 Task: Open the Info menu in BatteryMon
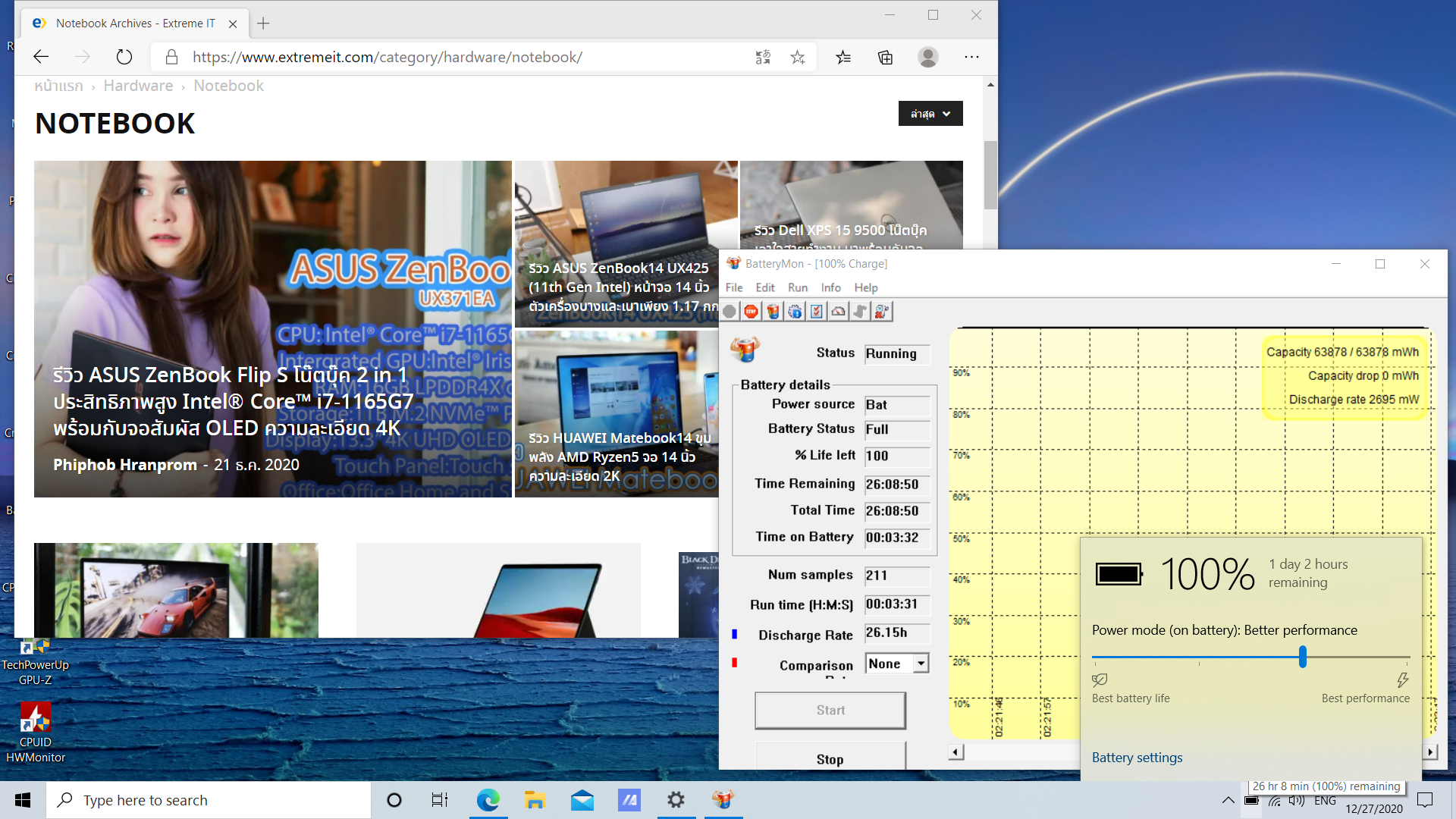click(x=830, y=287)
